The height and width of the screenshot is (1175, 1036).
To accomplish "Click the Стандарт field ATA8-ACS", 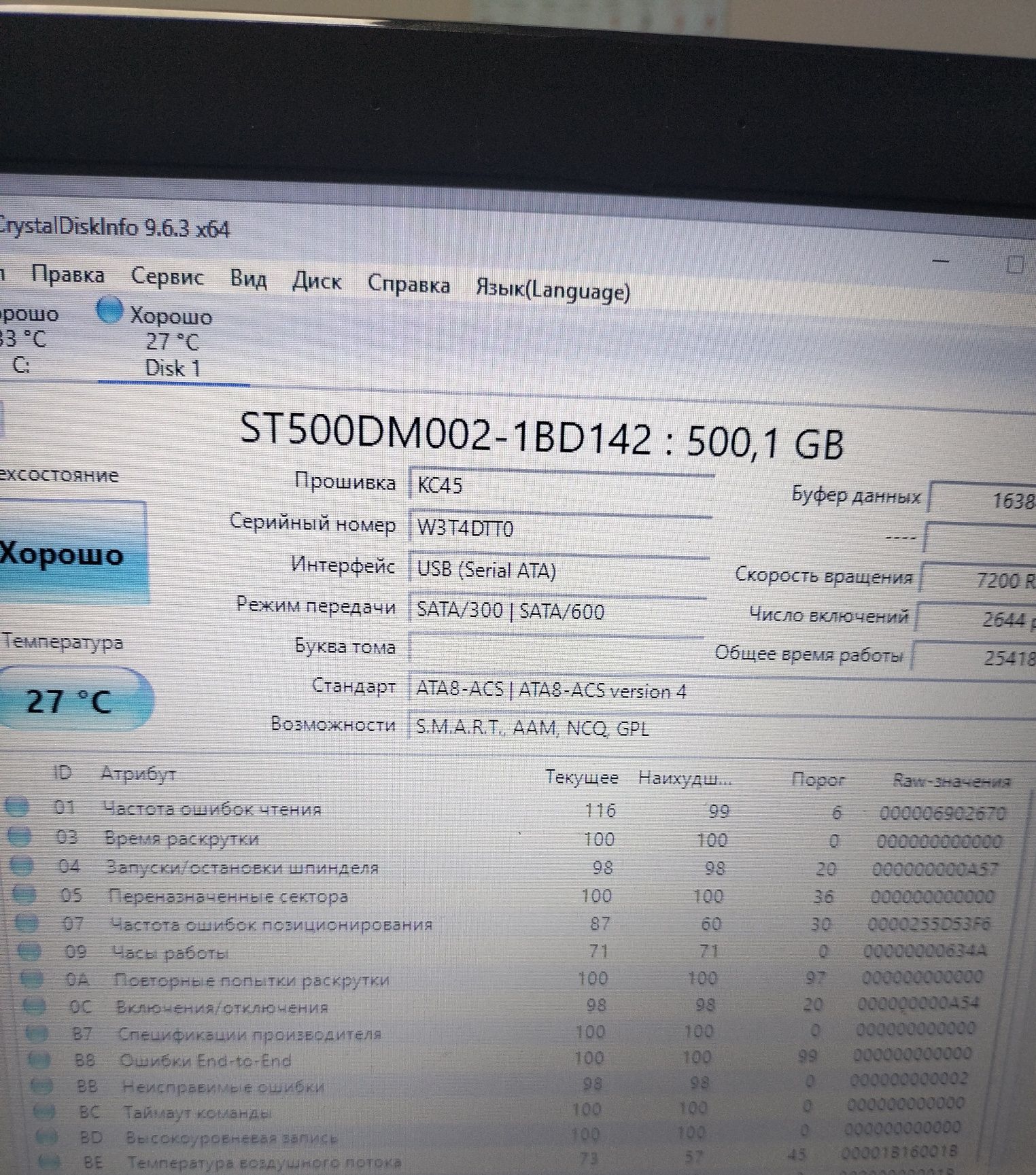I will point(721,690).
